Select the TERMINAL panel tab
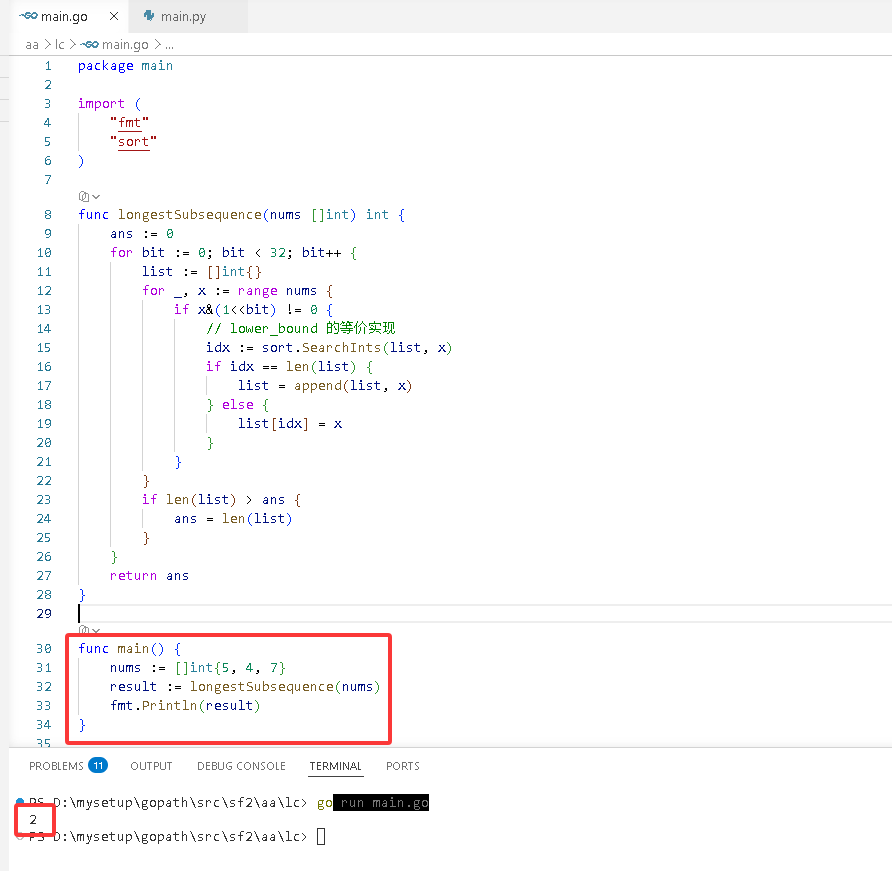The image size is (892, 871). click(x=336, y=766)
